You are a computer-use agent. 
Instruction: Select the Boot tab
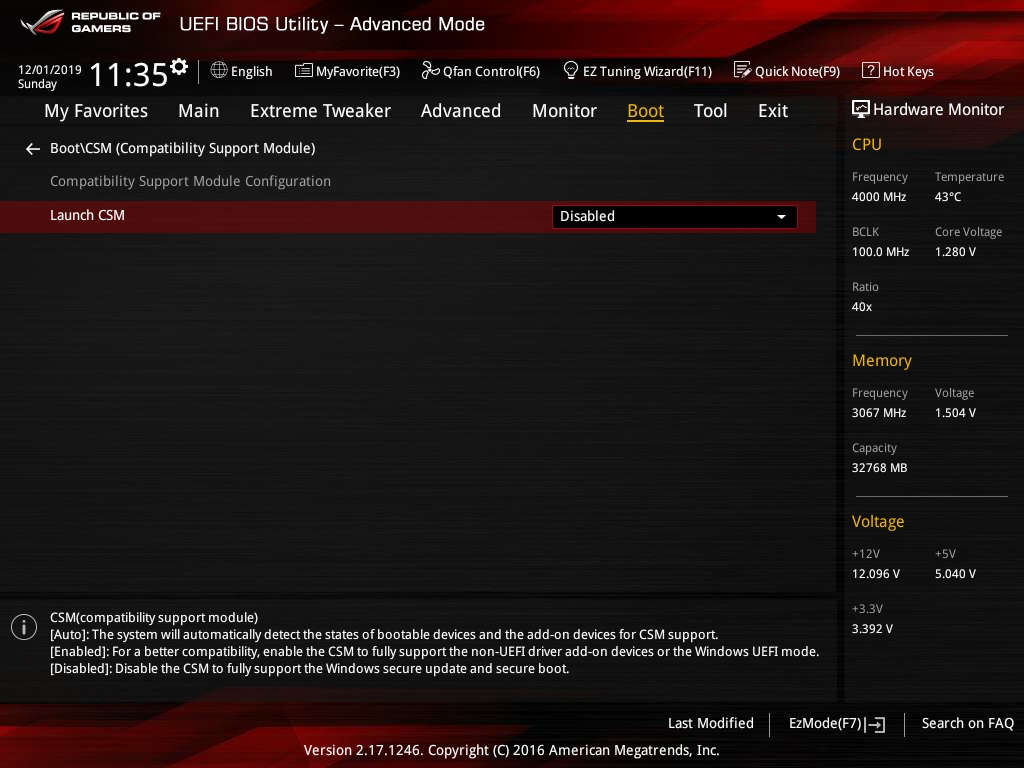(645, 111)
